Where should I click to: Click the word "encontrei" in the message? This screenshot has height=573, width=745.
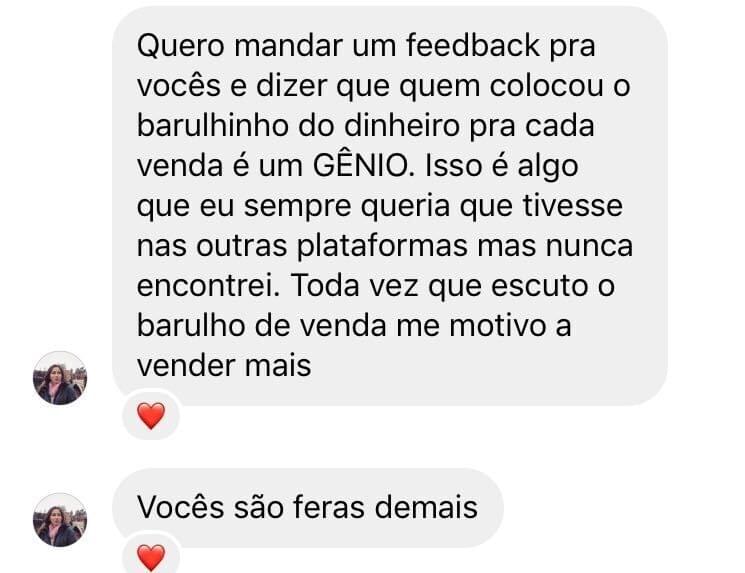(x=208, y=286)
